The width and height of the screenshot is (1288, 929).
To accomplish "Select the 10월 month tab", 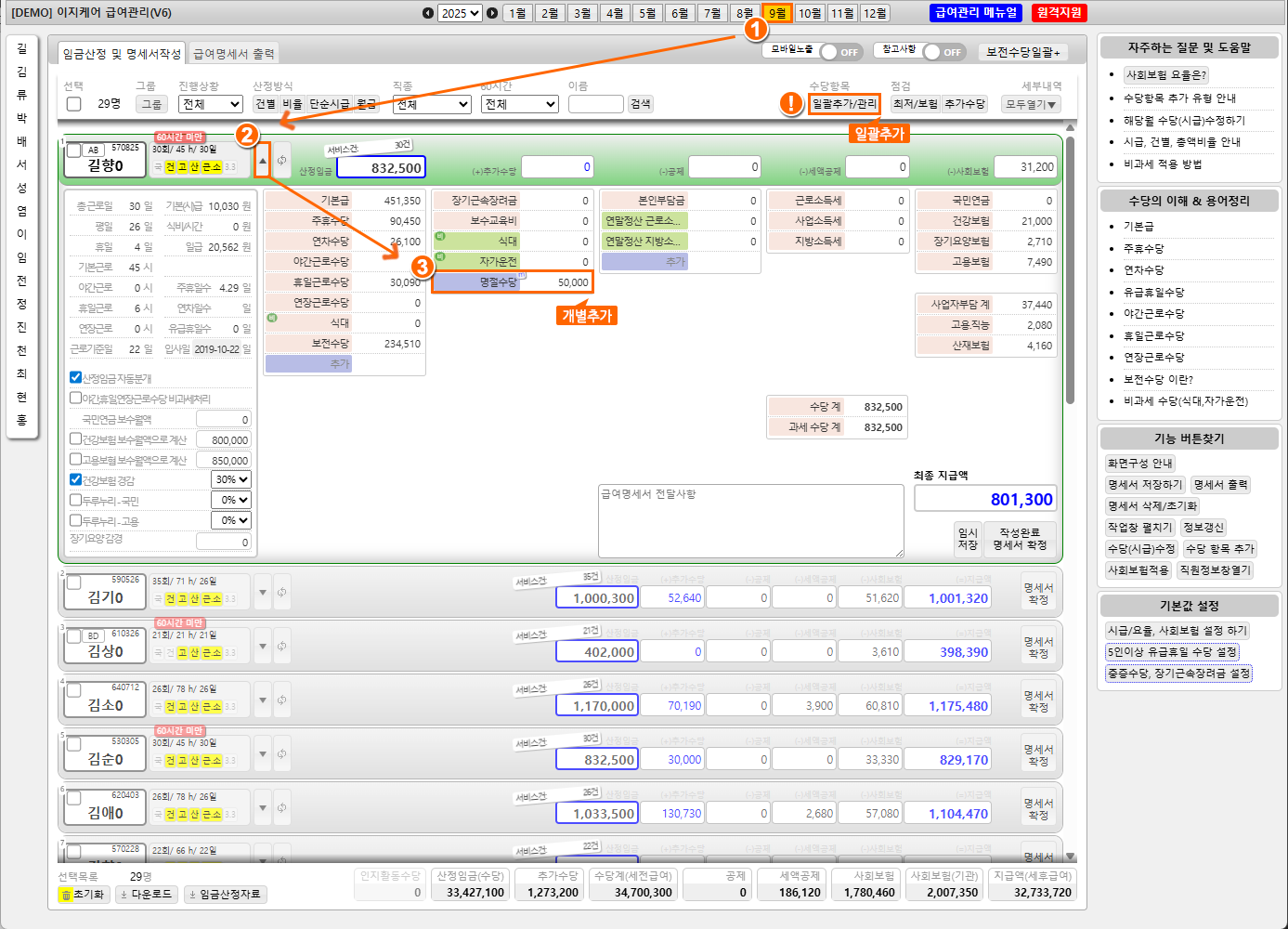I will [810, 13].
